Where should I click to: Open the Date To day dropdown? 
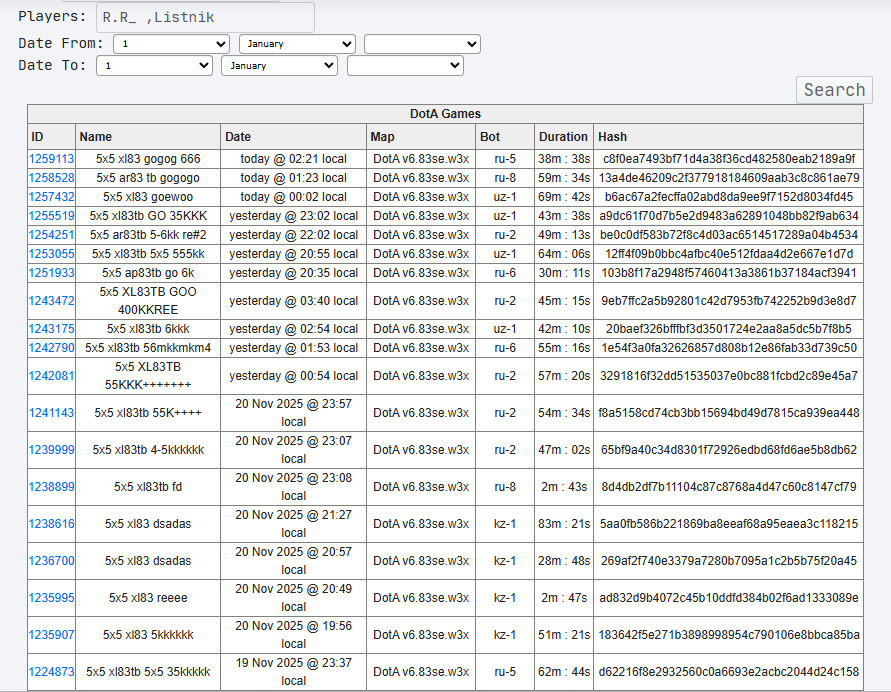tap(154, 65)
